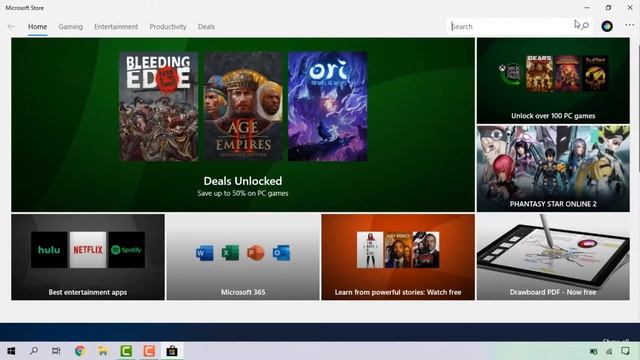Open File Explorer from taskbar

click(x=103, y=351)
